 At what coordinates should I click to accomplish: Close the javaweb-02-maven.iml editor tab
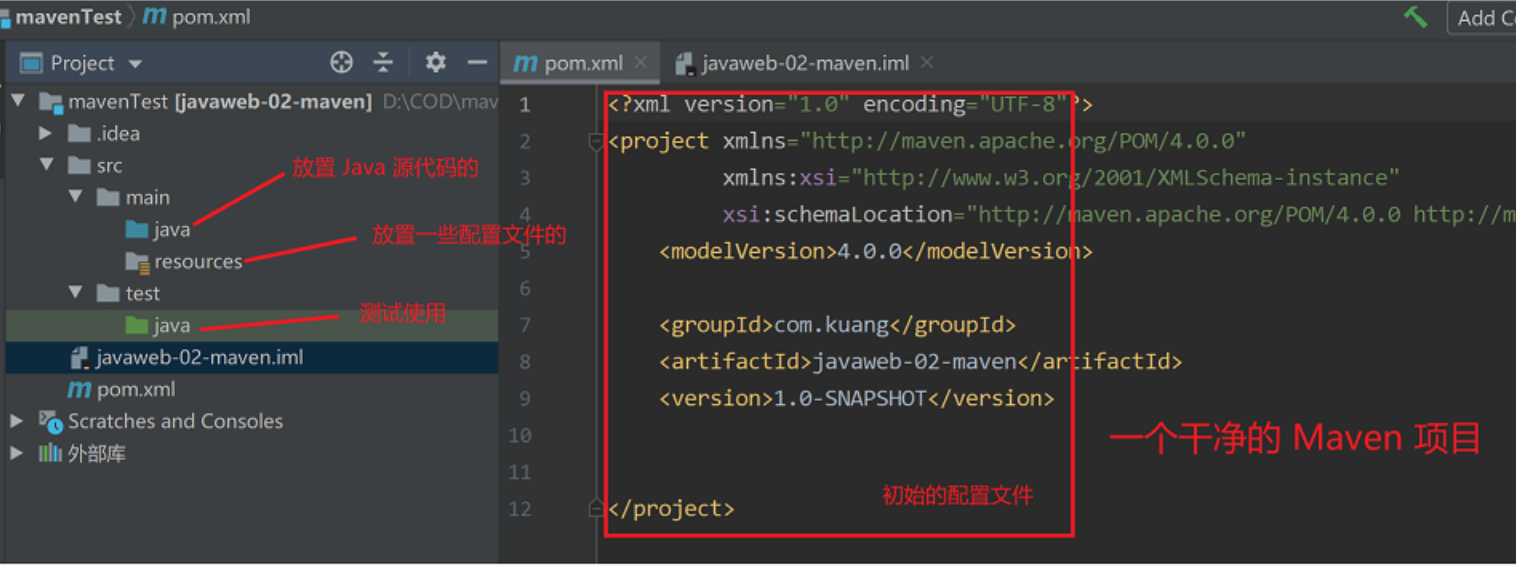pyautogui.click(x=927, y=62)
